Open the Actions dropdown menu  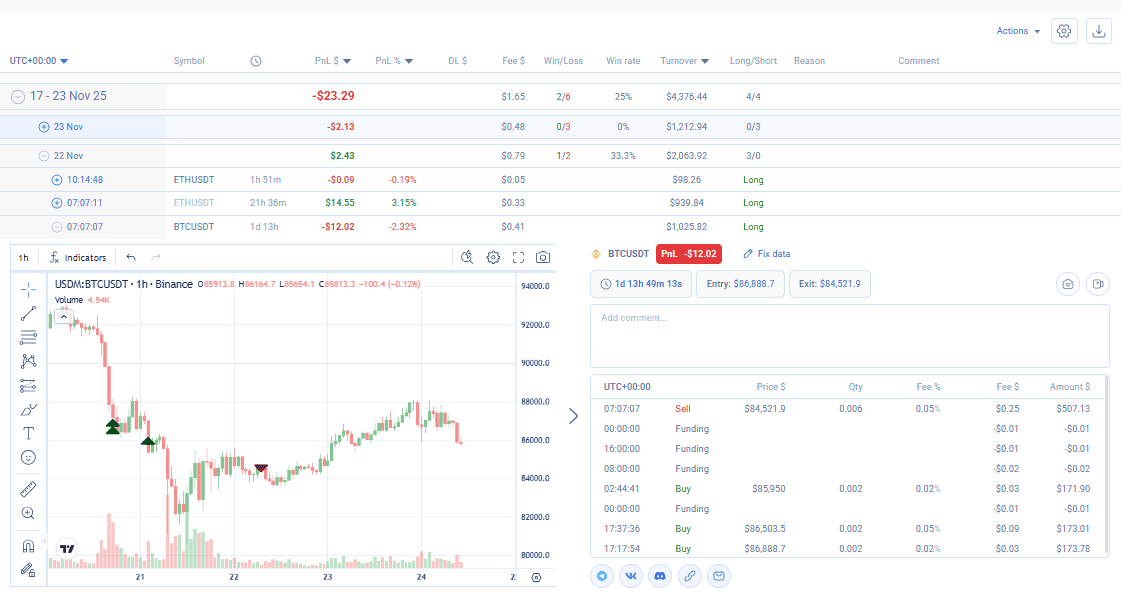1018,31
